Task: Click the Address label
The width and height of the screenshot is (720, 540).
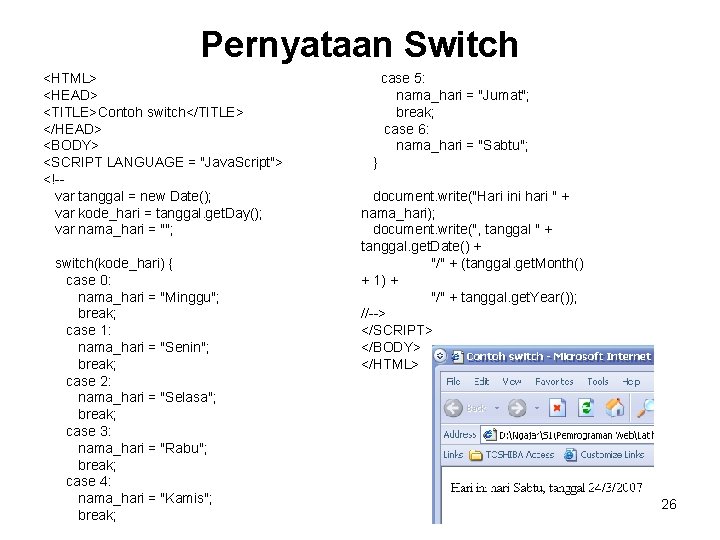Action: tap(460, 434)
